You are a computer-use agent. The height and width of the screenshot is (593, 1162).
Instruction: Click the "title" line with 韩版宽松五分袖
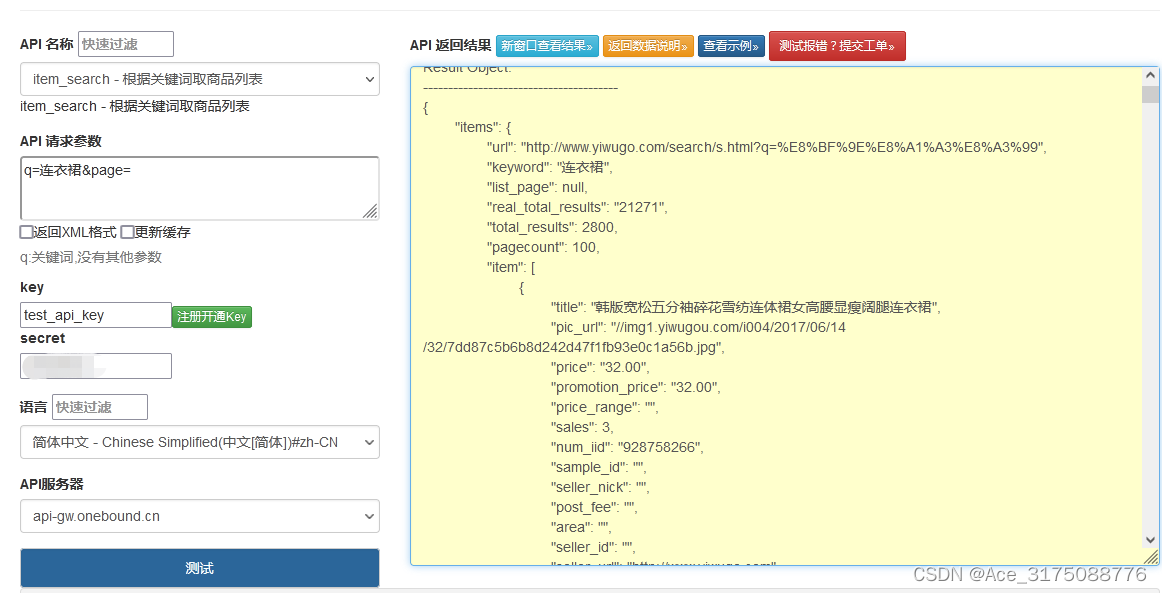click(x=746, y=308)
